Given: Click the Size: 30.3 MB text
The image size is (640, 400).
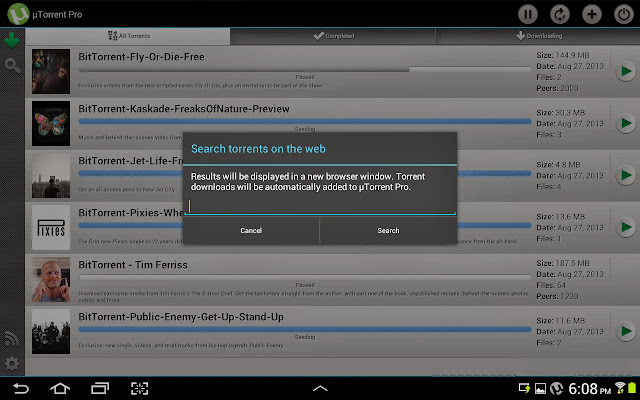Looking at the screenshot, I should pyautogui.click(x=560, y=113).
